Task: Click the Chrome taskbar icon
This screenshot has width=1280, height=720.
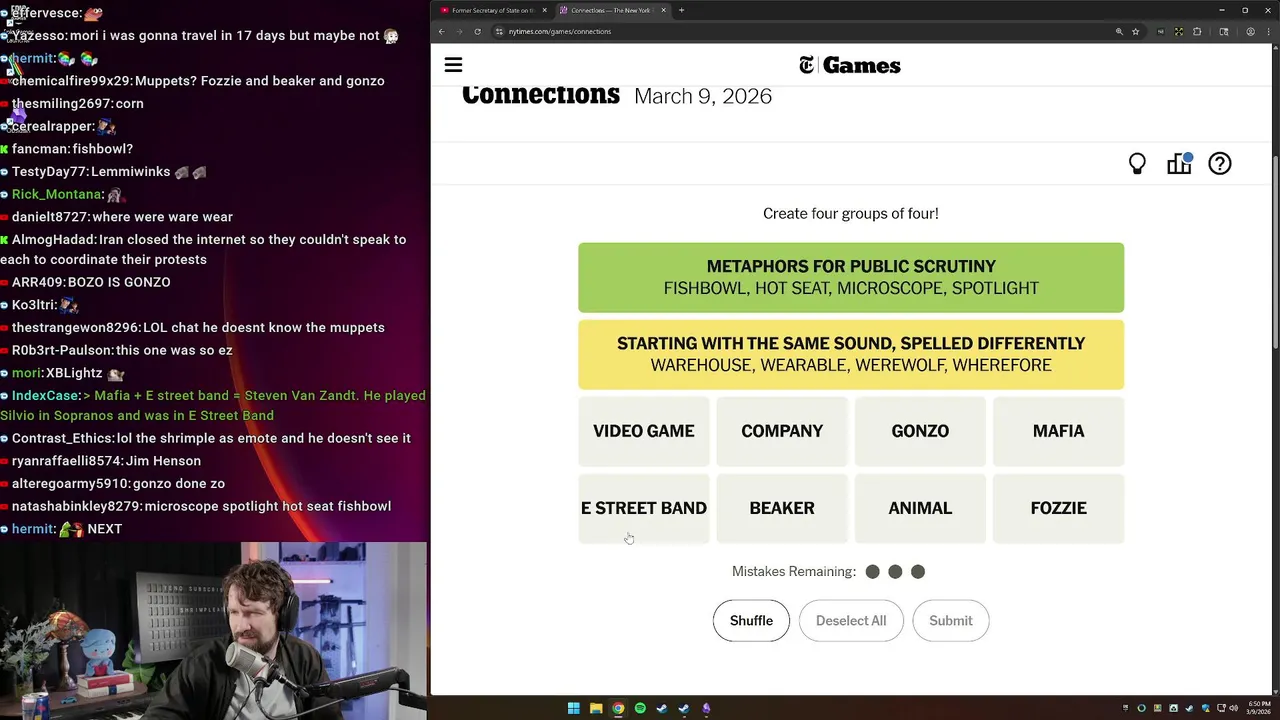Action: coord(618,708)
